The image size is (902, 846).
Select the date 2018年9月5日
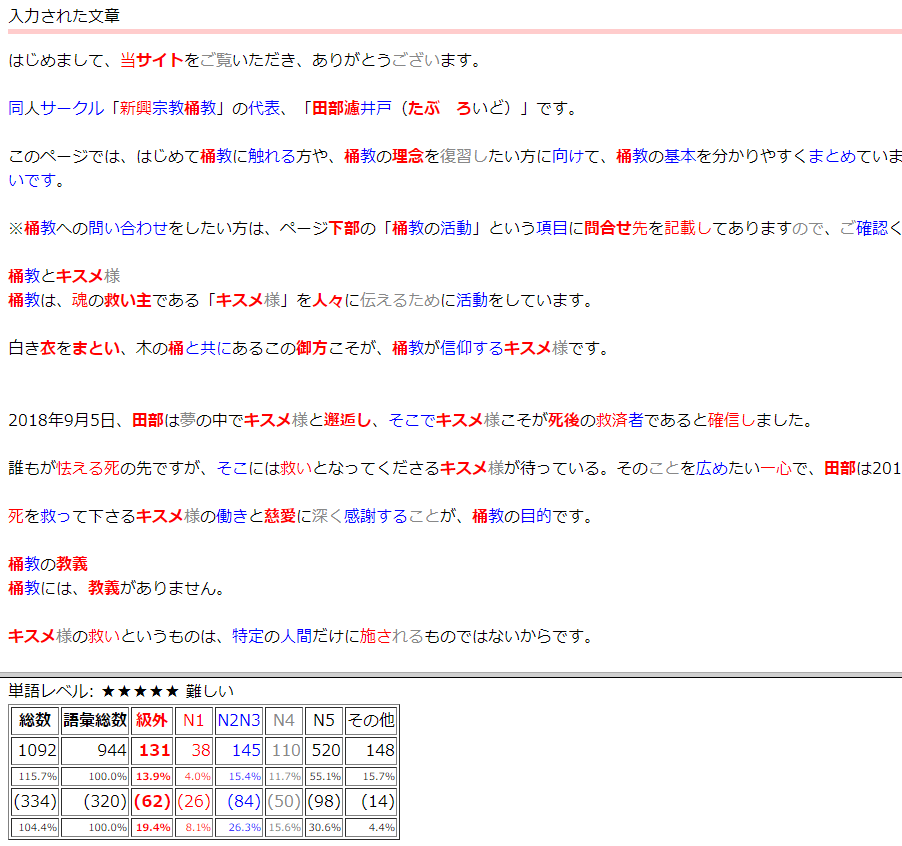click(x=62, y=420)
